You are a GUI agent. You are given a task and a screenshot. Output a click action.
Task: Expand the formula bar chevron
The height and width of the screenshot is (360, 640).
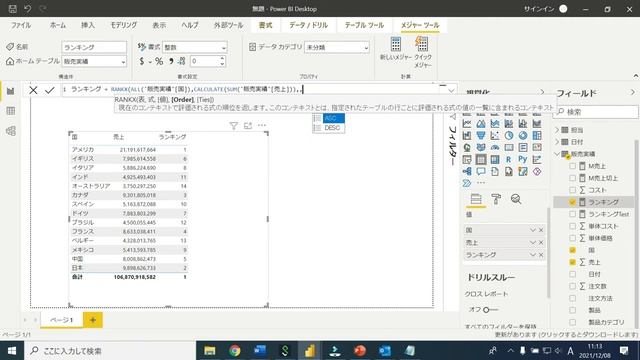451,90
